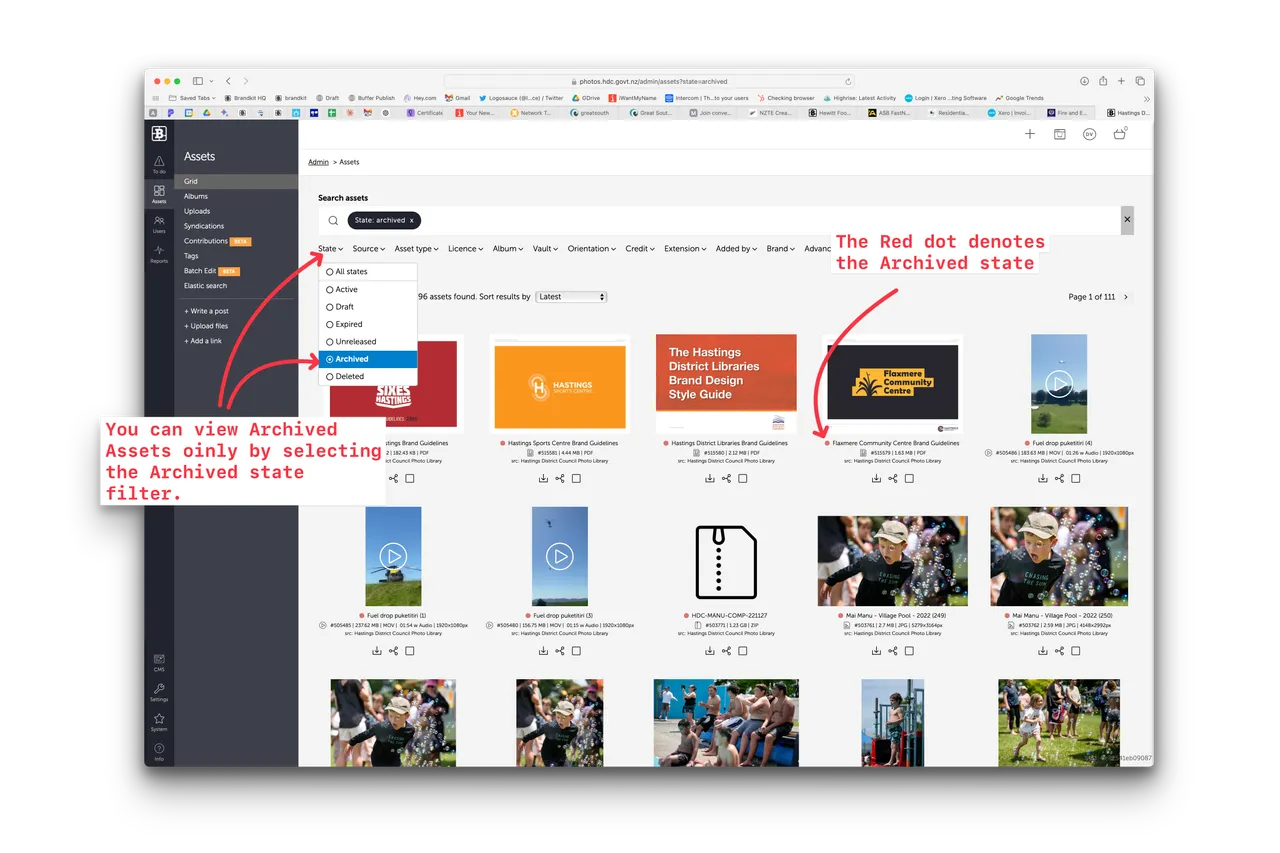Open the DV user avatar menu

[1089, 134]
